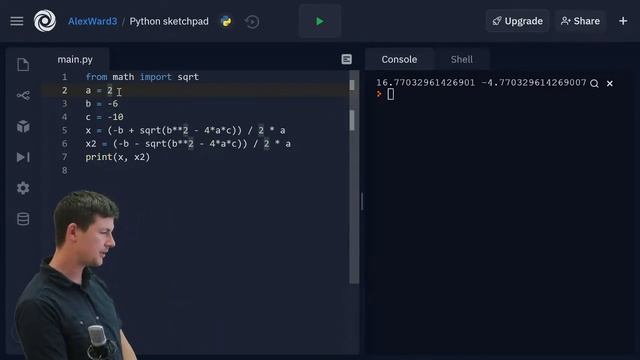This screenshot has width=640, height=360.
Task: Toggle the editor format icon
Action: point(347,60)
